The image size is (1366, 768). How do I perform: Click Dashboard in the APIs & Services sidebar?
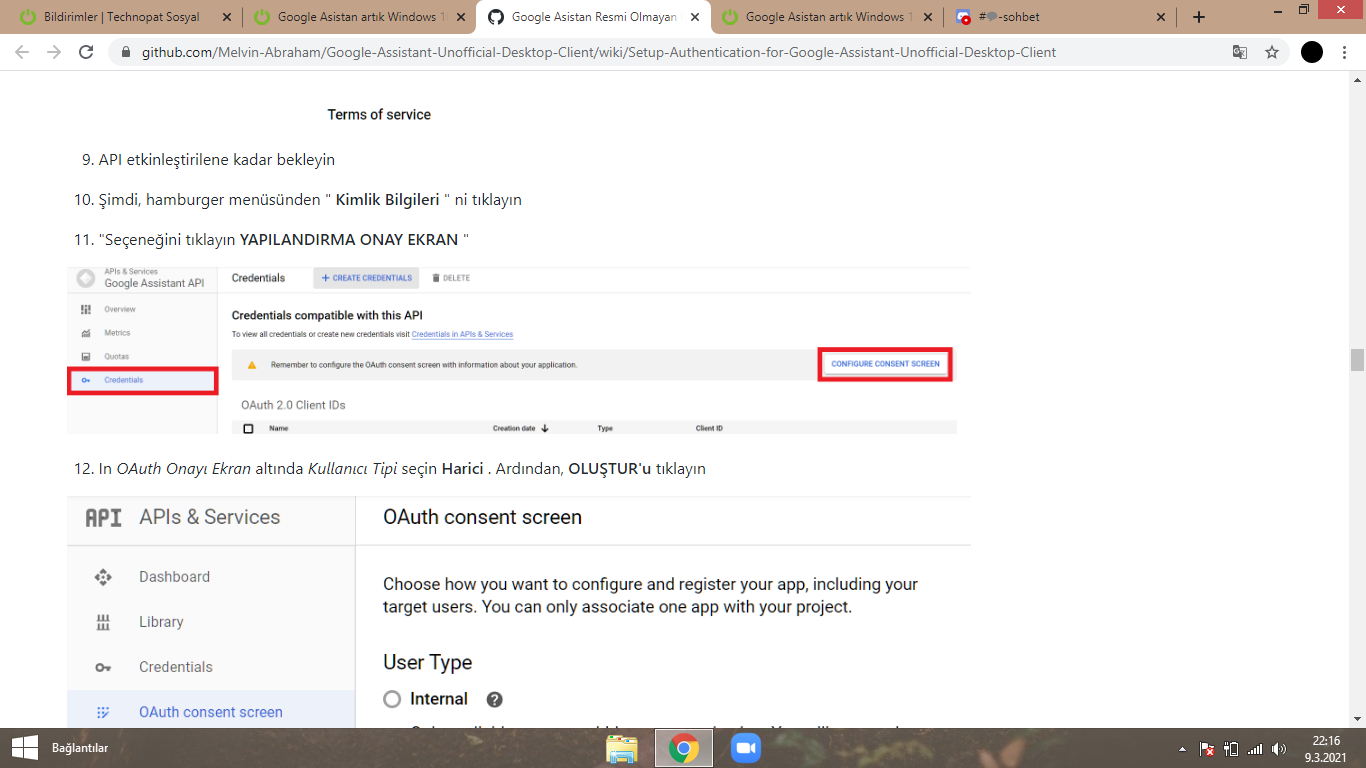pos(174,577)
